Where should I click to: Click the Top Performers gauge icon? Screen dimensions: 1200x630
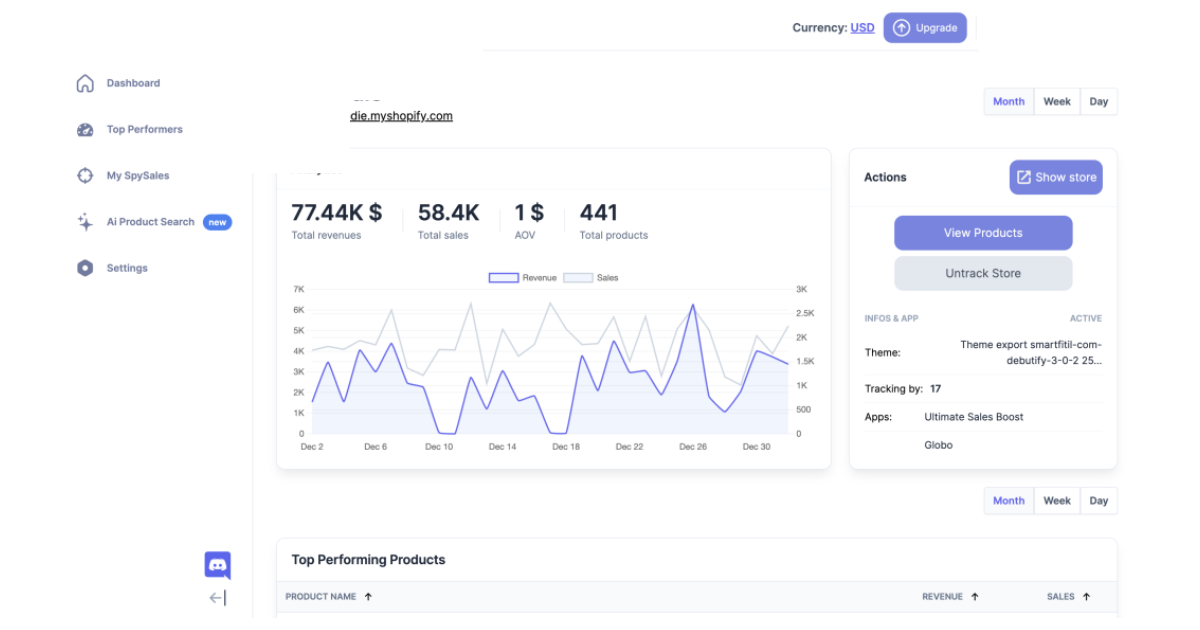pos(85,130)
